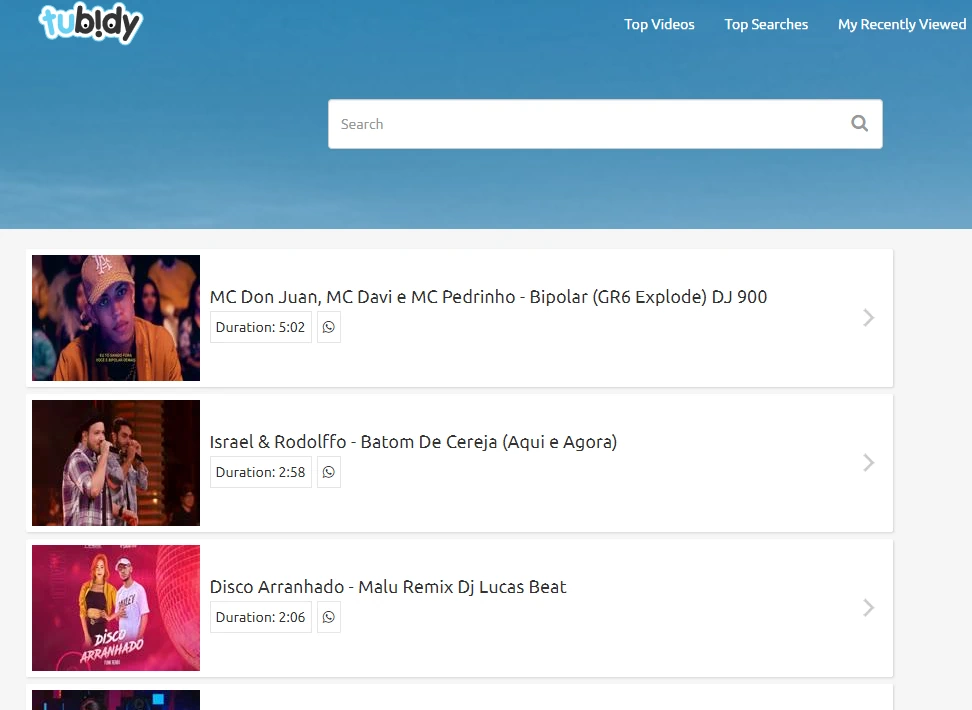Open link 'Disco Arranhado - Malu Remix Dj Lucas Beat'
The image size is (972, 710).
click(388, 587)
